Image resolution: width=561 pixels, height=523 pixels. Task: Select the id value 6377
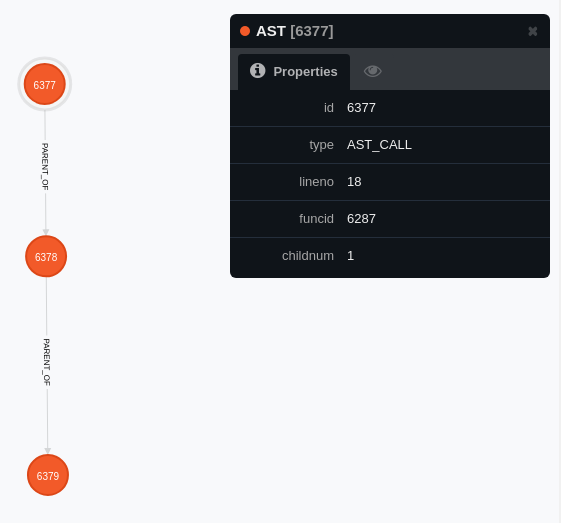click(361, 108)
